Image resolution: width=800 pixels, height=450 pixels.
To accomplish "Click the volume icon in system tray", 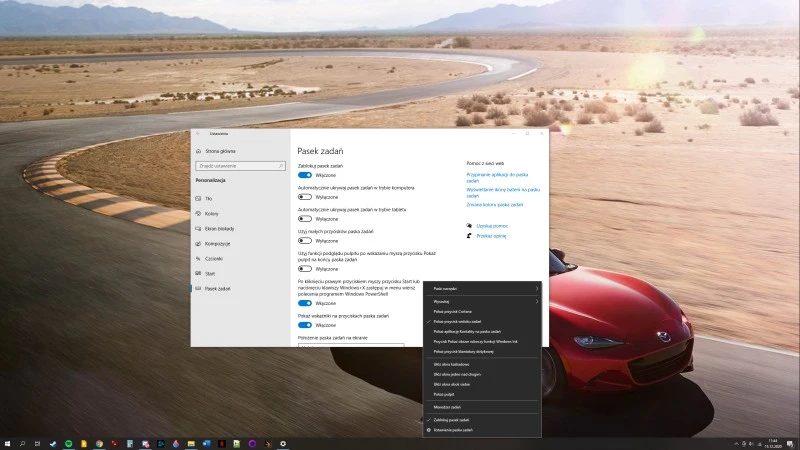I will pyautogui.click(x=752, y=444).
